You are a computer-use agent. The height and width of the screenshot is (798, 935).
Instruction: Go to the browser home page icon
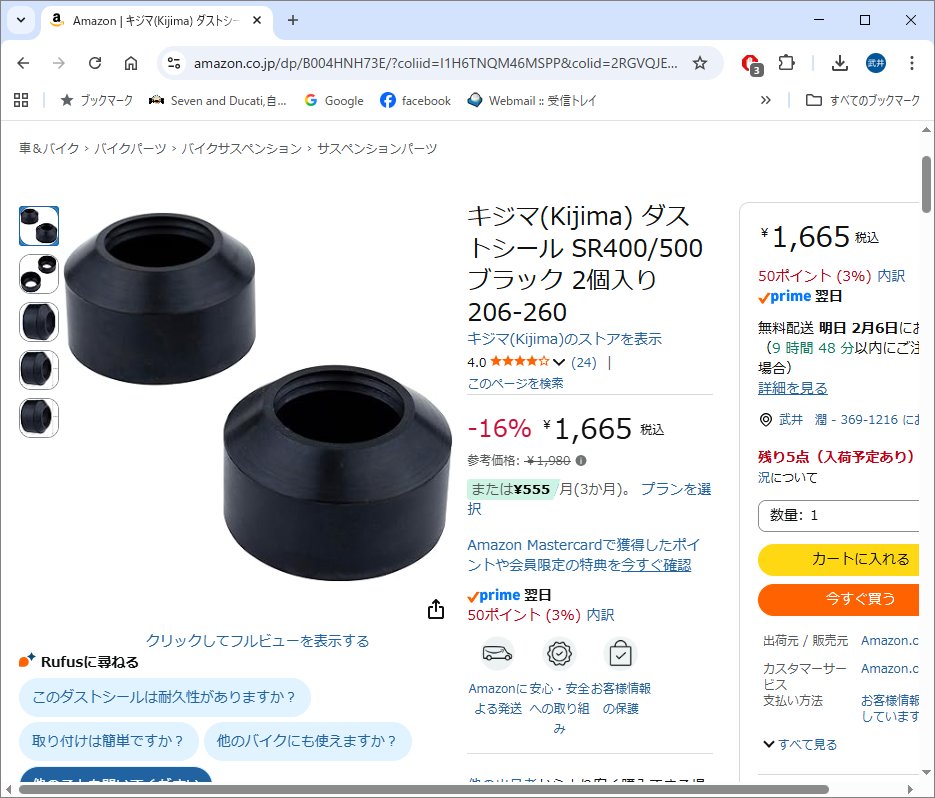131,63
